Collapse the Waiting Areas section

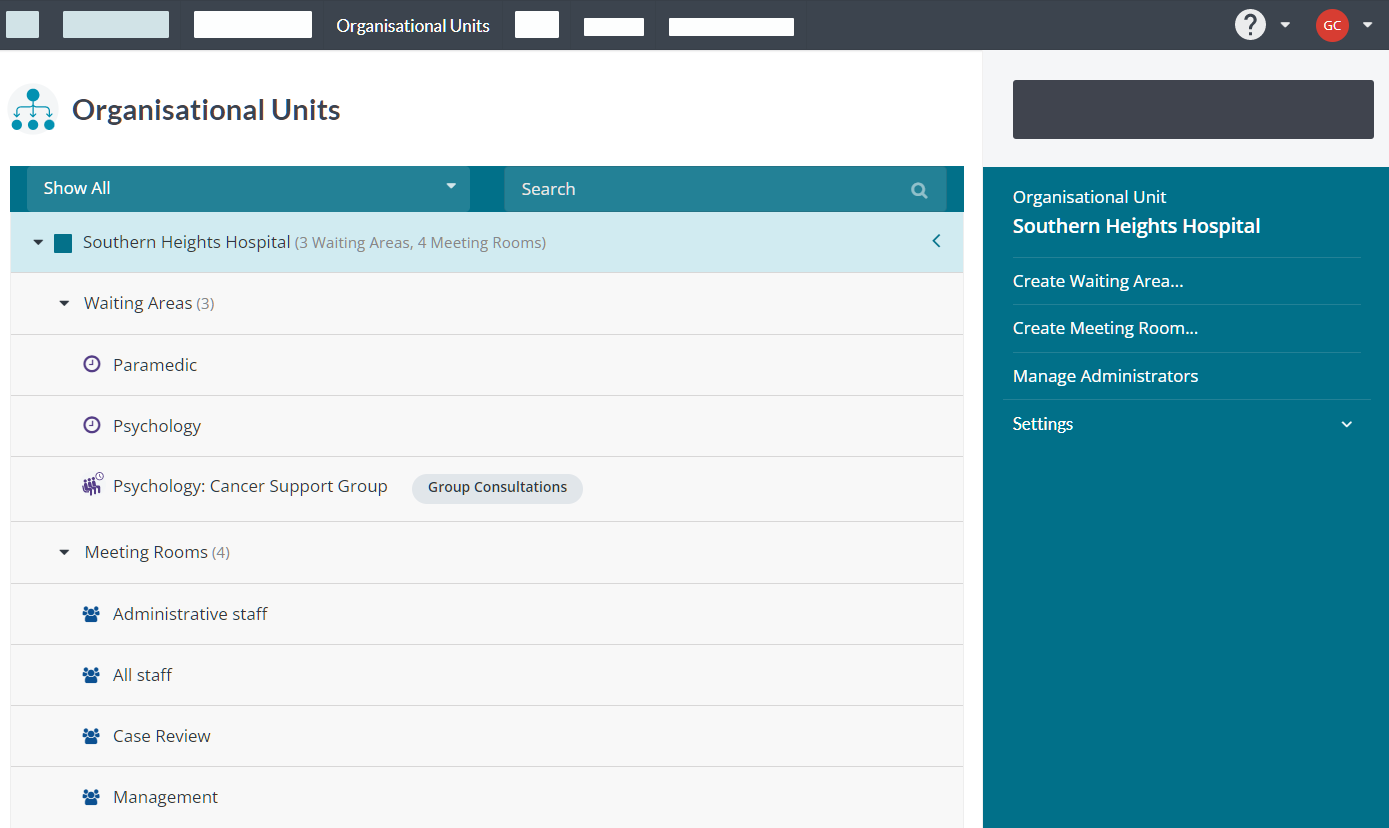click(63, 302)
